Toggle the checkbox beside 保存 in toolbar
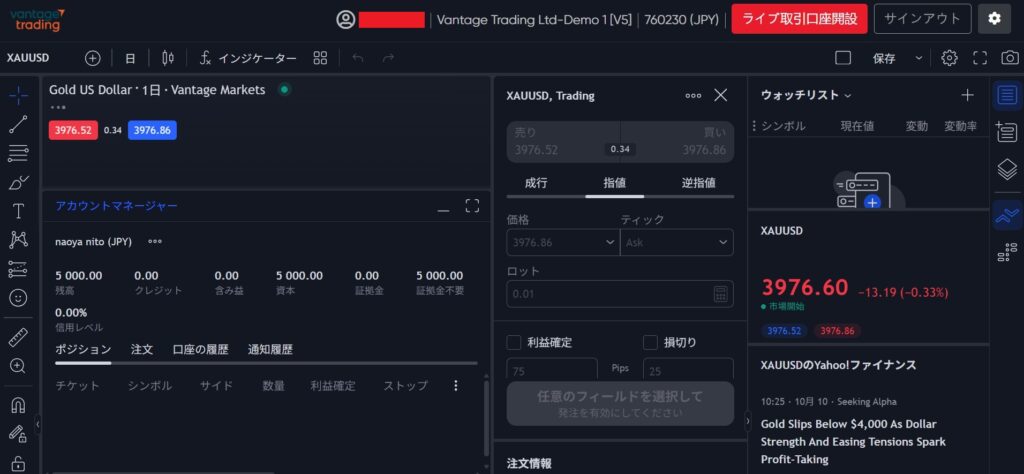This screenshot has height=474, width=1024. click(x=842, y=58)
